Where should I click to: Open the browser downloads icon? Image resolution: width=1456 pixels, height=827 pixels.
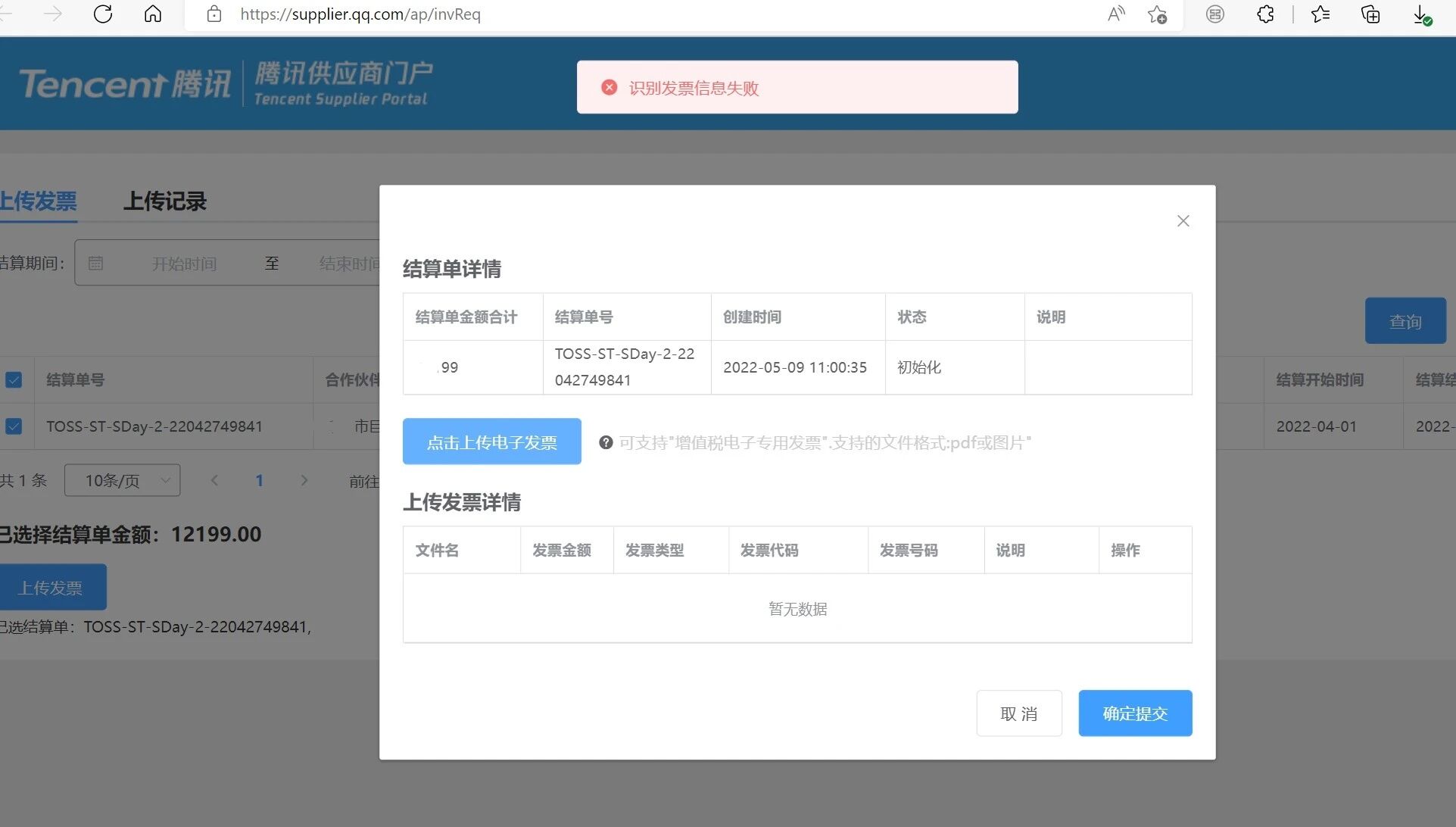click(1421, 14)
